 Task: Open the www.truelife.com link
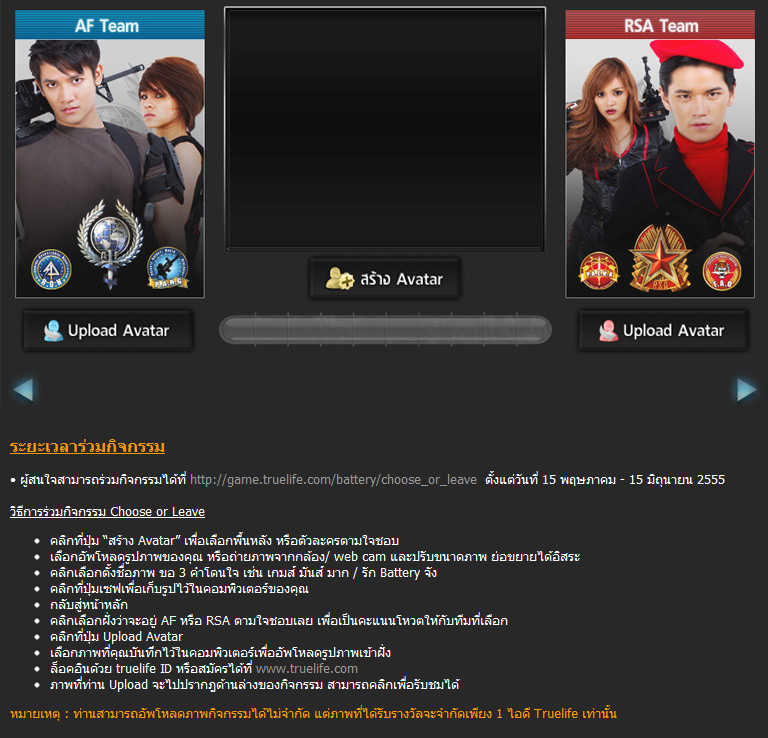[307, 668]
